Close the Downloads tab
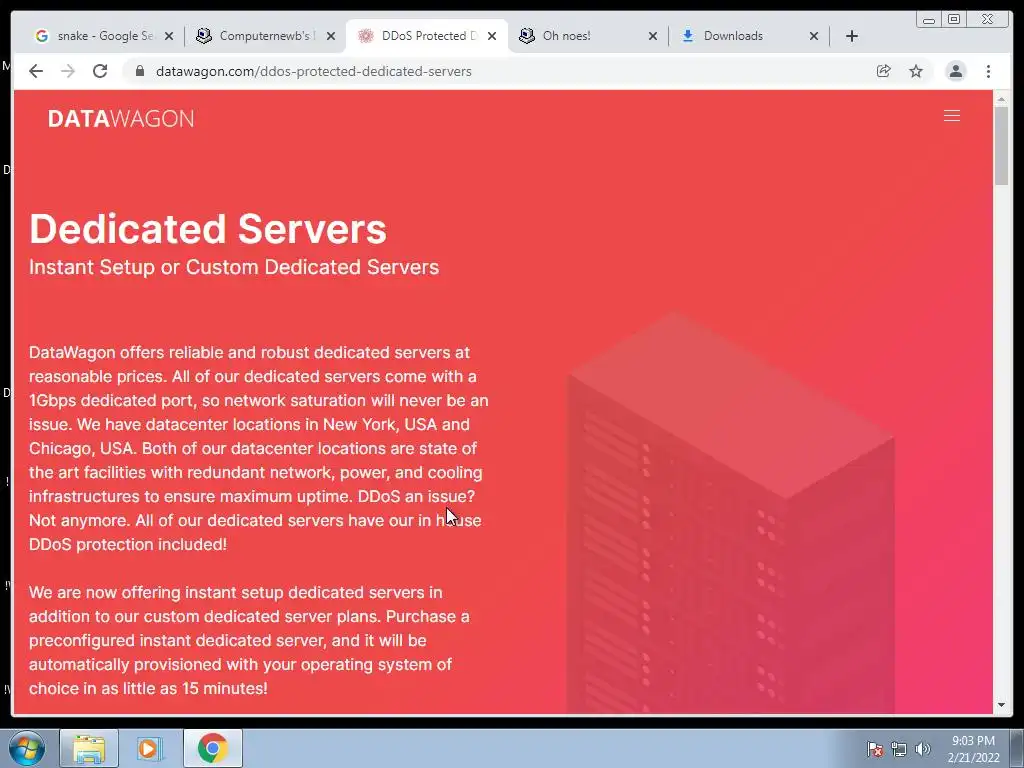Screen dimensions: 1024x768 click(814, 36)
